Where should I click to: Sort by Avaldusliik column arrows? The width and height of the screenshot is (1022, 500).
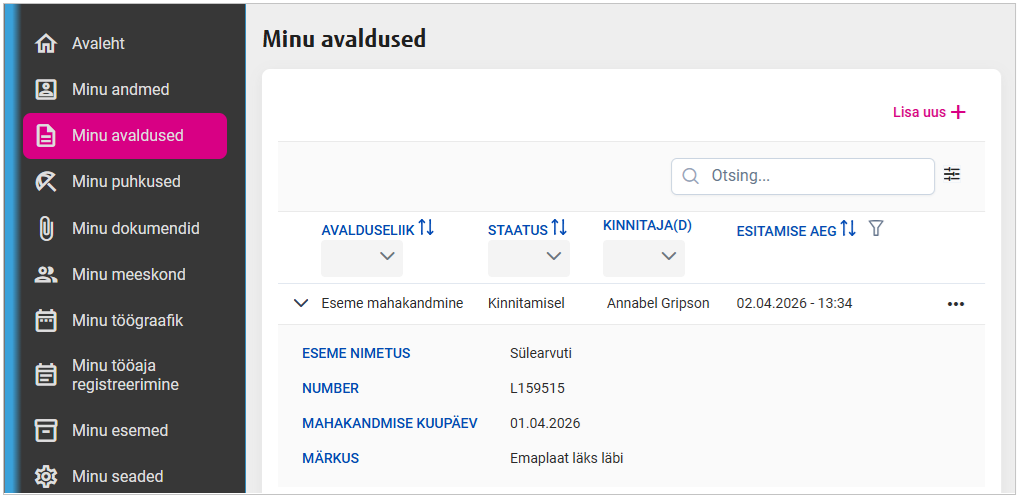click(x=426, y=228)
